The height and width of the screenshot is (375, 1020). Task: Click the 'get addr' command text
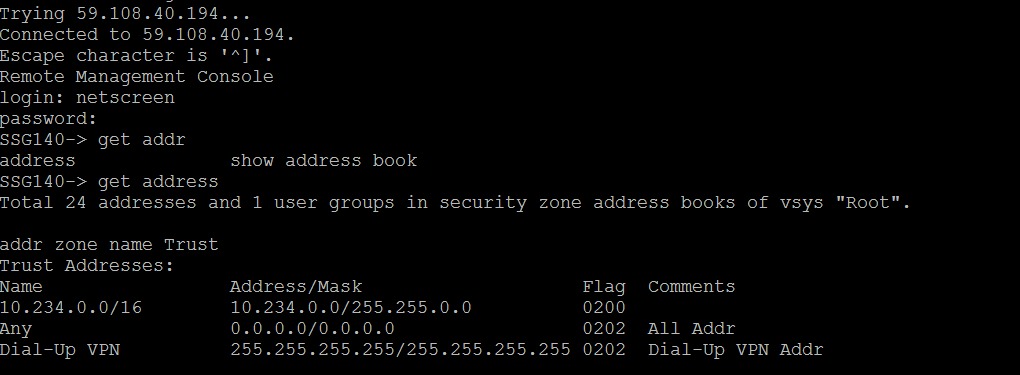(142, 140)
